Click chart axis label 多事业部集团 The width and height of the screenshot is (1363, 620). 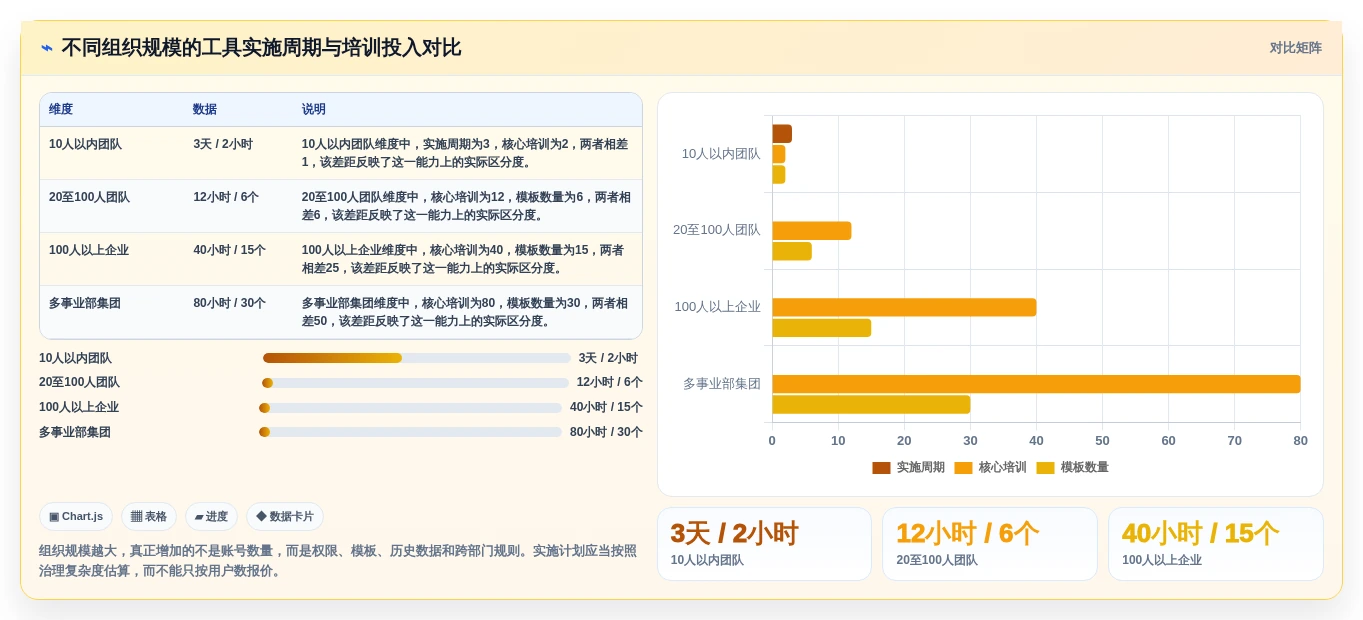point(722,384)
